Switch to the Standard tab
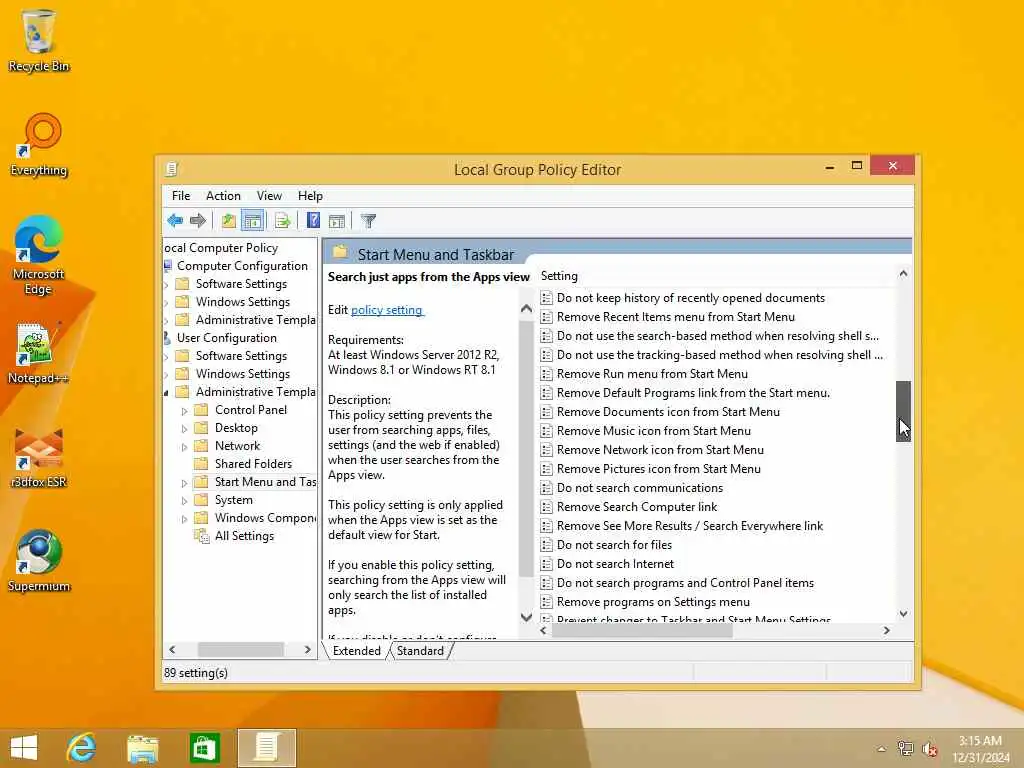The height and width of the screenshot is (768, 1024). coord(421,651)
